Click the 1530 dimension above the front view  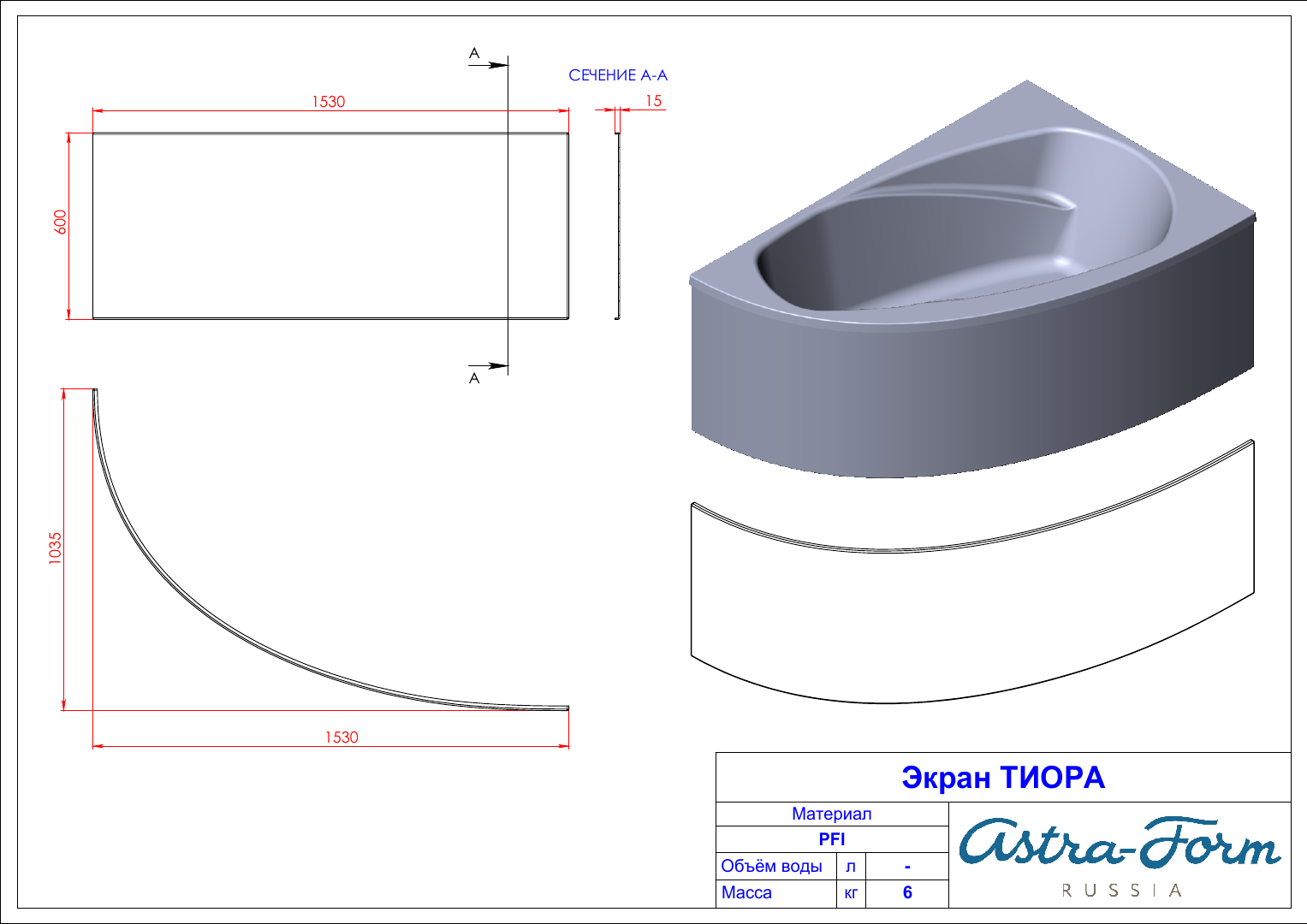pyautogui.click(x=328, y=102)
